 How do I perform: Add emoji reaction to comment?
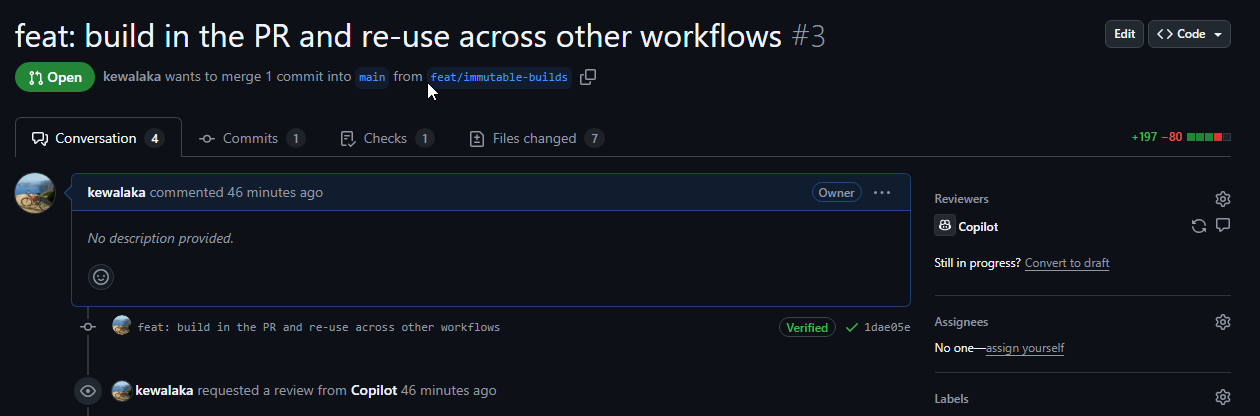click(x=101, y=277)
